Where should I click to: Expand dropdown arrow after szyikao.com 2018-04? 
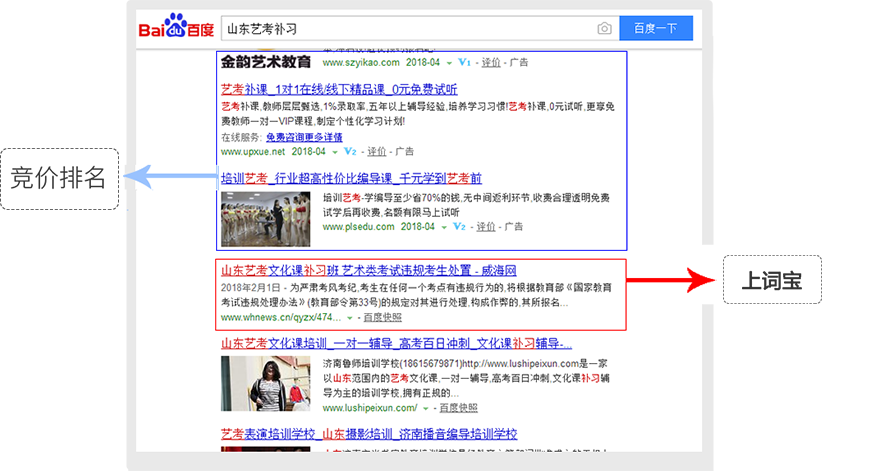[x=449, y=63]
